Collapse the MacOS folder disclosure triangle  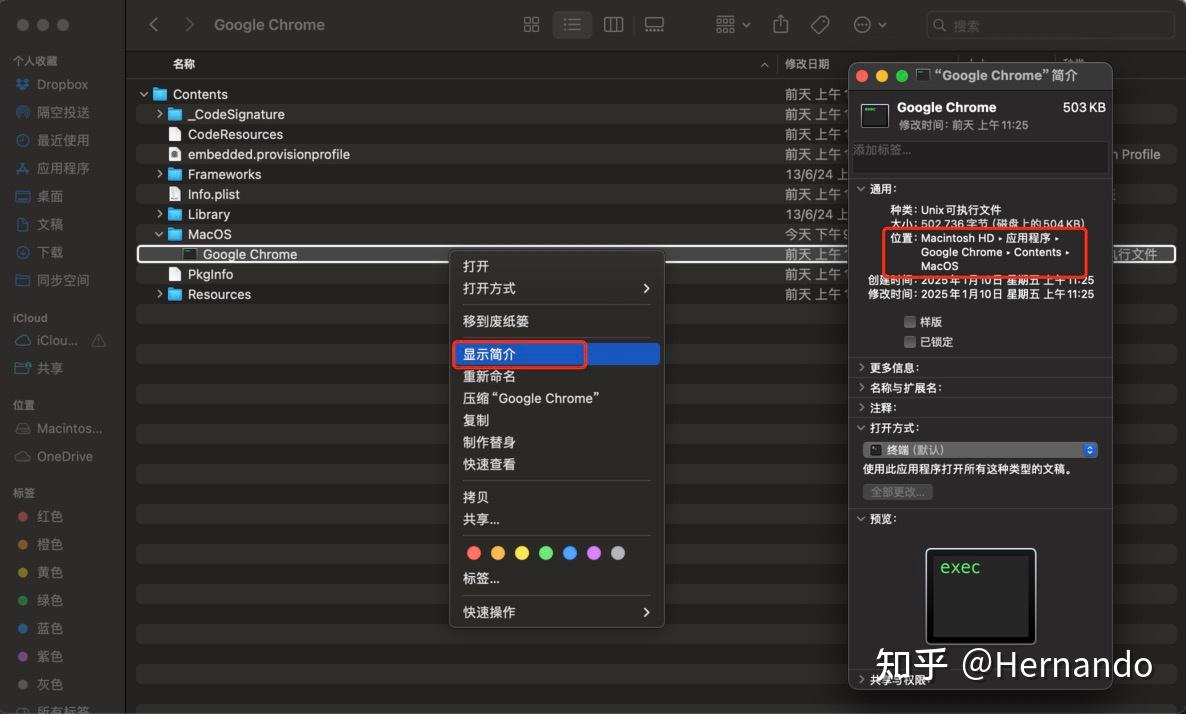[x=159, y=234]
